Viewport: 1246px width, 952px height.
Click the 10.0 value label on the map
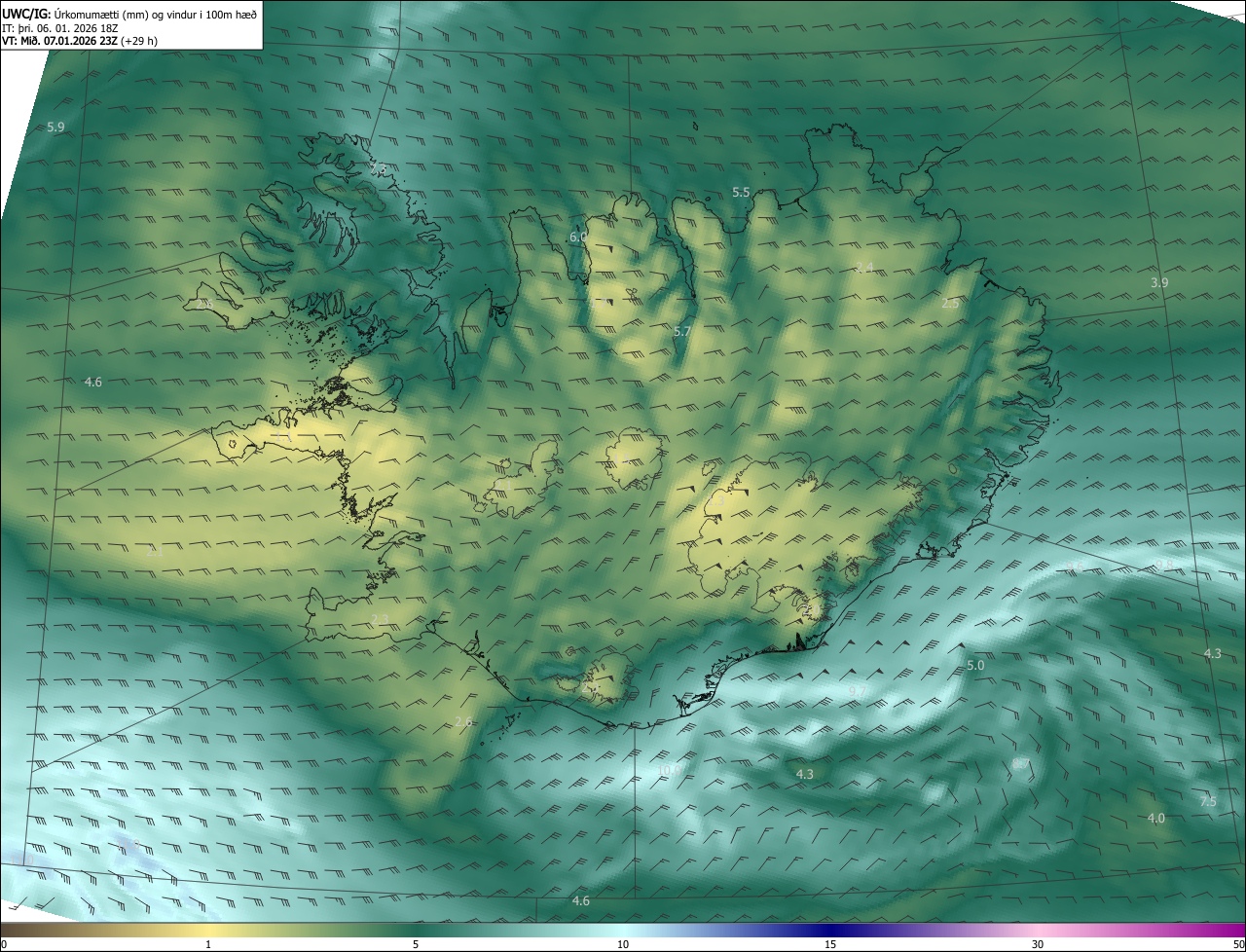click(x=668, y=770)
